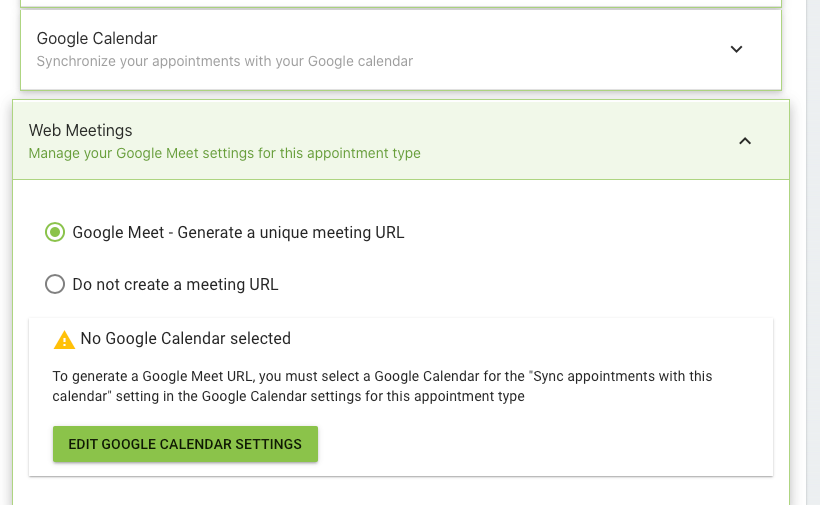Click the Google Calendar panel title
Image resolution: width=820 pixels, height=505 pixels.
pos(97,38)
